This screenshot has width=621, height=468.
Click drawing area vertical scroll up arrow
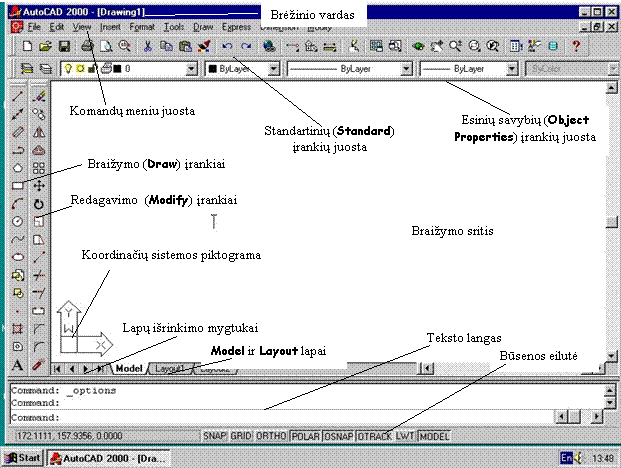click(611, 87)
